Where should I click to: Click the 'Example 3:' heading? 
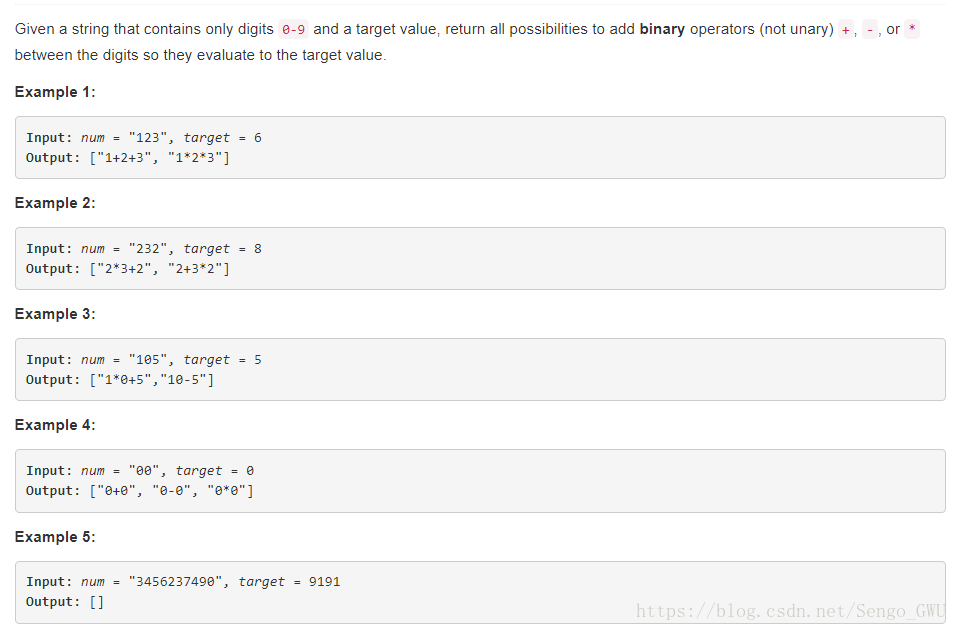click(55, 314)
